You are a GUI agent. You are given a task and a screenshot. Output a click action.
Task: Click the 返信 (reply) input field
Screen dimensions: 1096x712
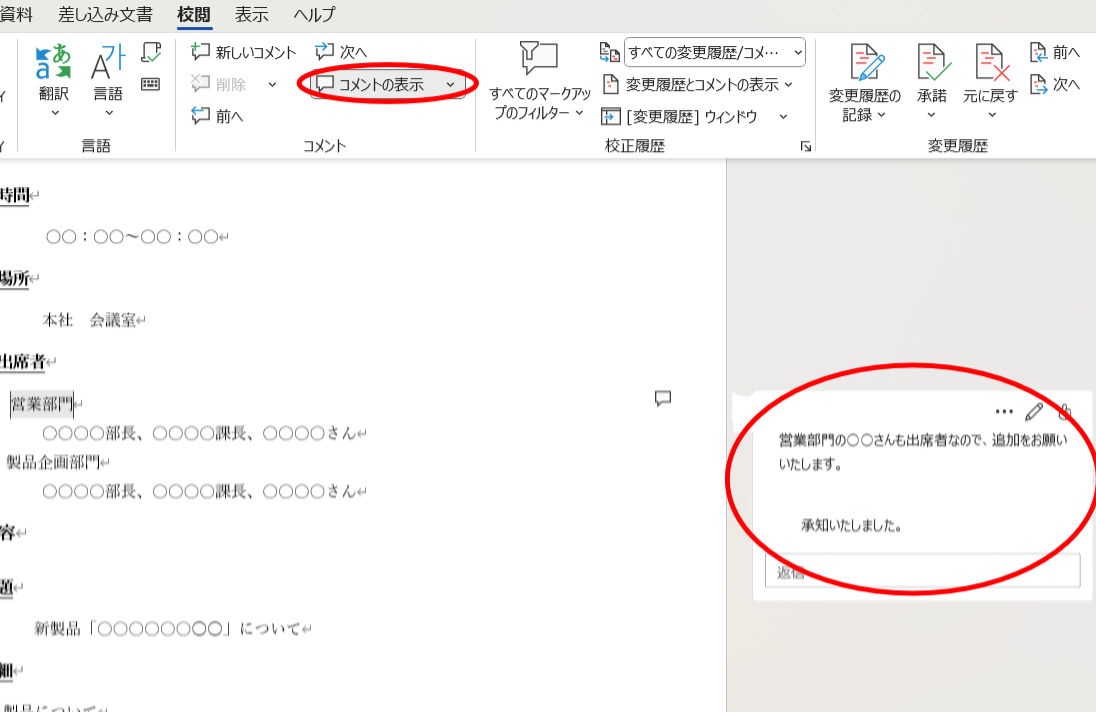(920, 570)
